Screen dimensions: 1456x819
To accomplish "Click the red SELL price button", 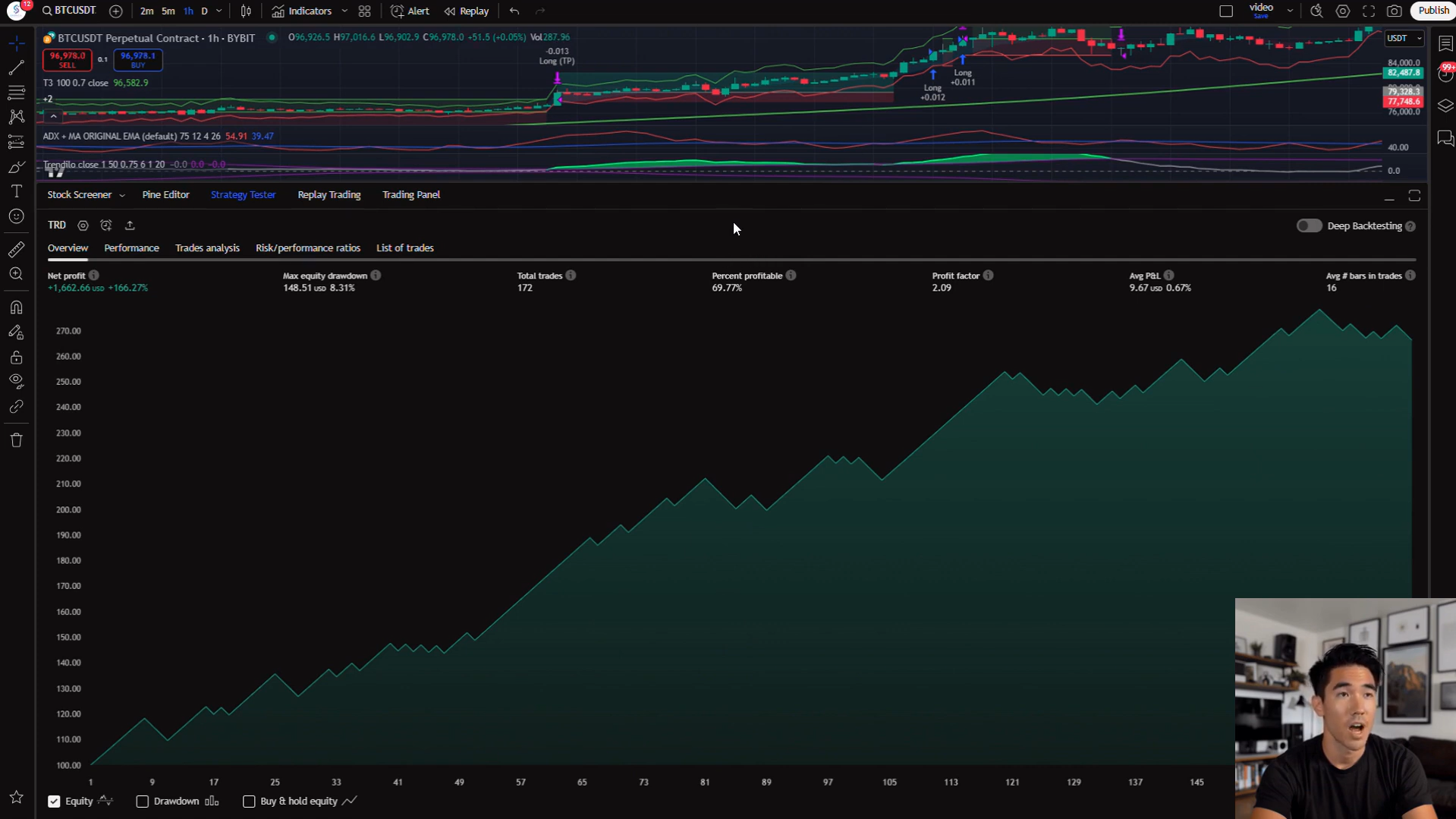I will pyautogui.click(x=67, y=59).
